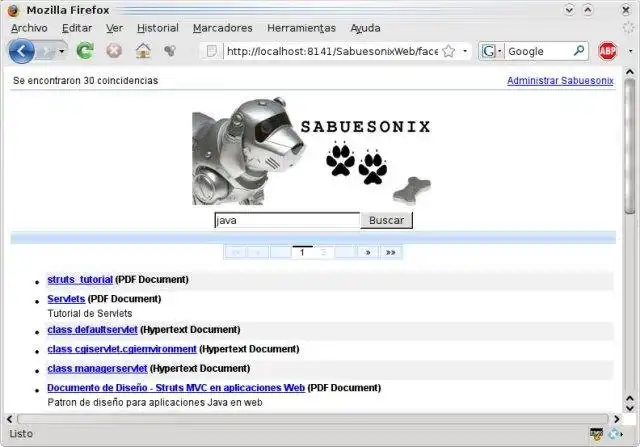
Task: Click the vertical scrollbar up arrow
Action: 630,72
